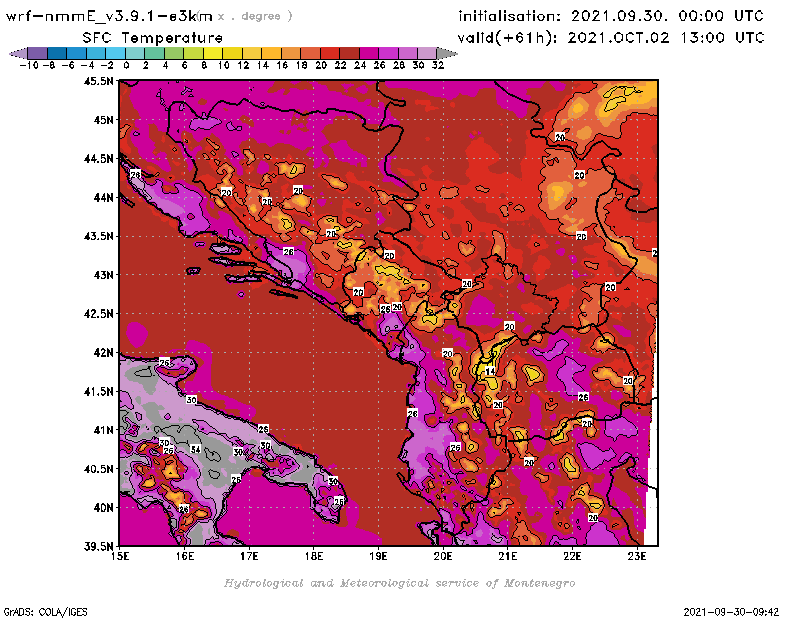
Task: Click the 40.5N latitude label
Action: (x=98, y=469)
